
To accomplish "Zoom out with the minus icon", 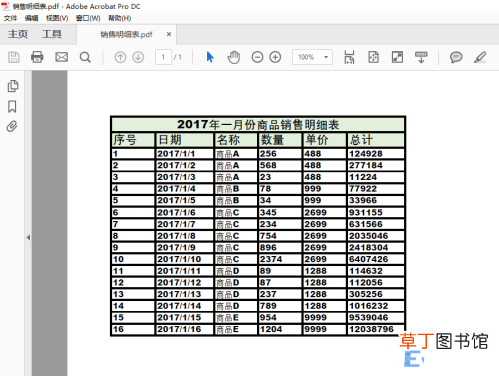I will click(x=257, y=57).
